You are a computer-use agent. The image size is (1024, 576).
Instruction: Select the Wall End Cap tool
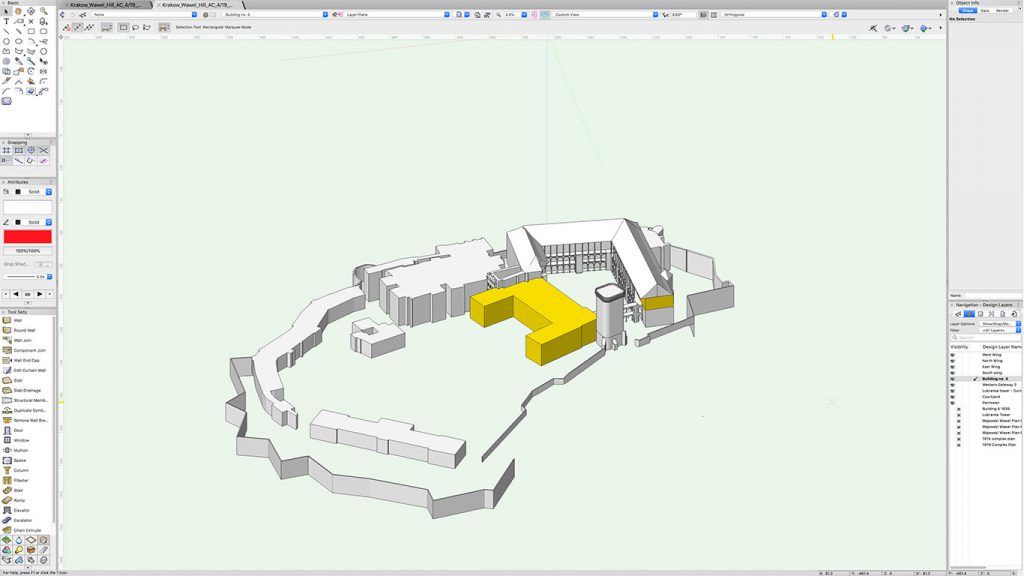pyautogui.click(x=26, y=360)
